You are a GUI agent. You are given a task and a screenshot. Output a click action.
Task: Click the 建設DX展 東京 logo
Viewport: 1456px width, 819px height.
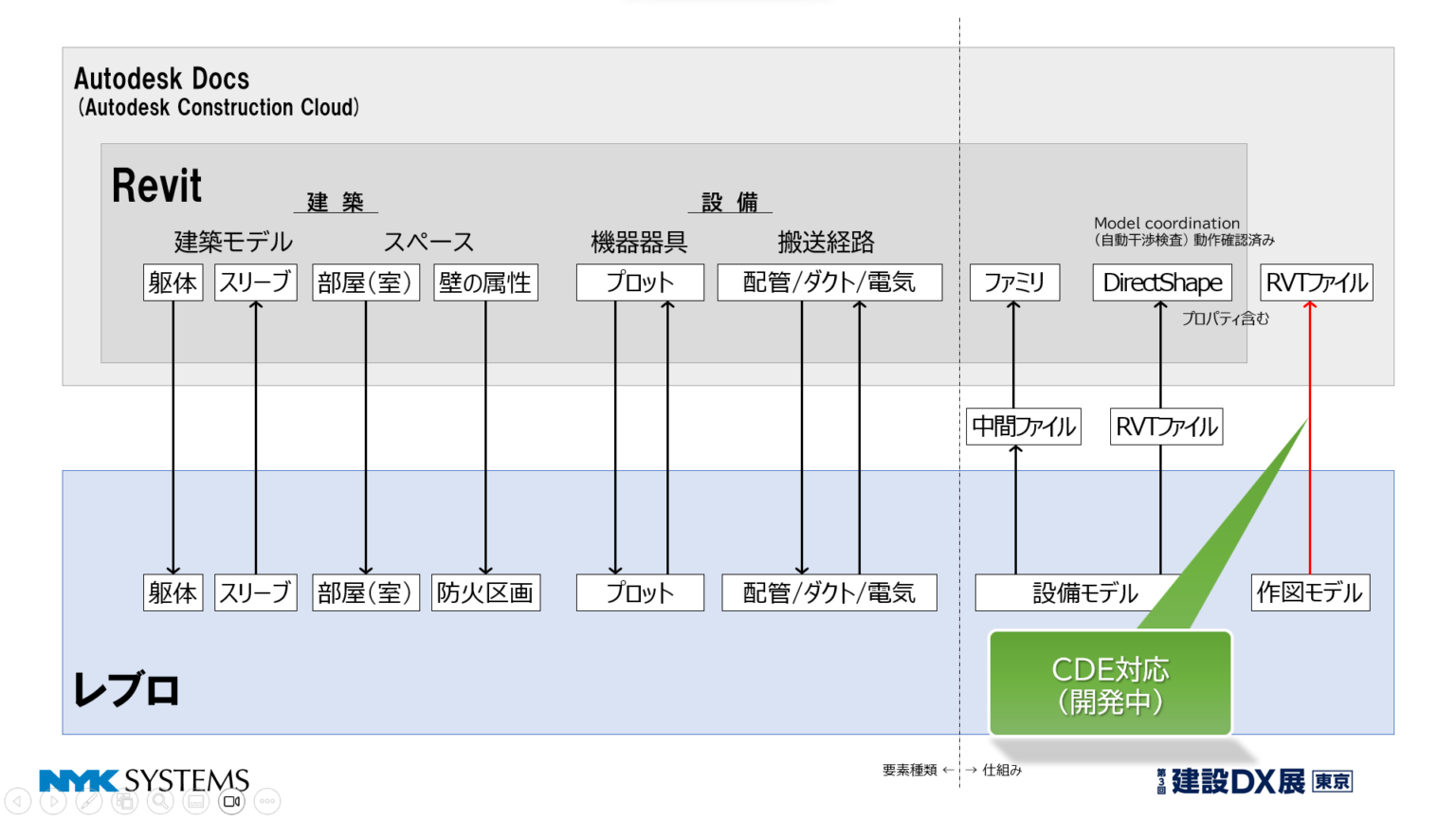tap(1254, 781)
